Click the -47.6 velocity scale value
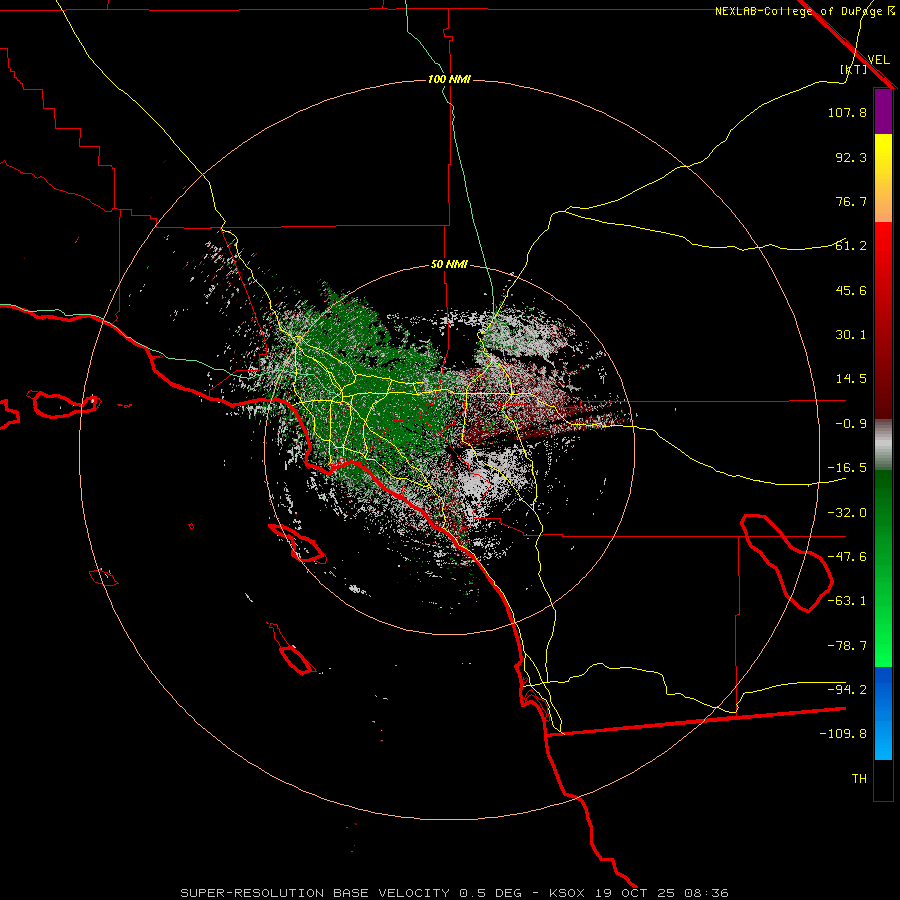The image size is (900, 900). click(847, 557)
